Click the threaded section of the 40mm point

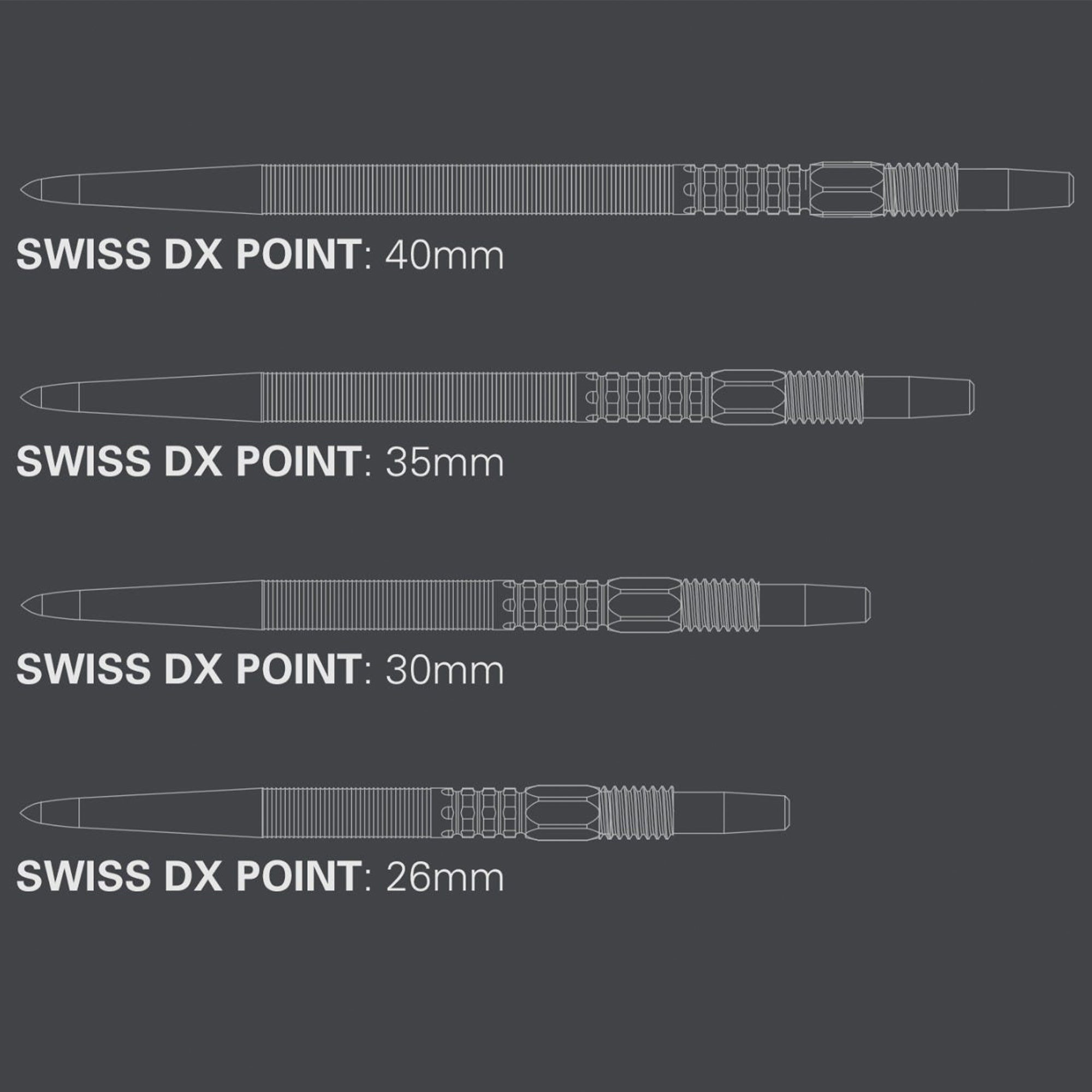pos(921,189)
